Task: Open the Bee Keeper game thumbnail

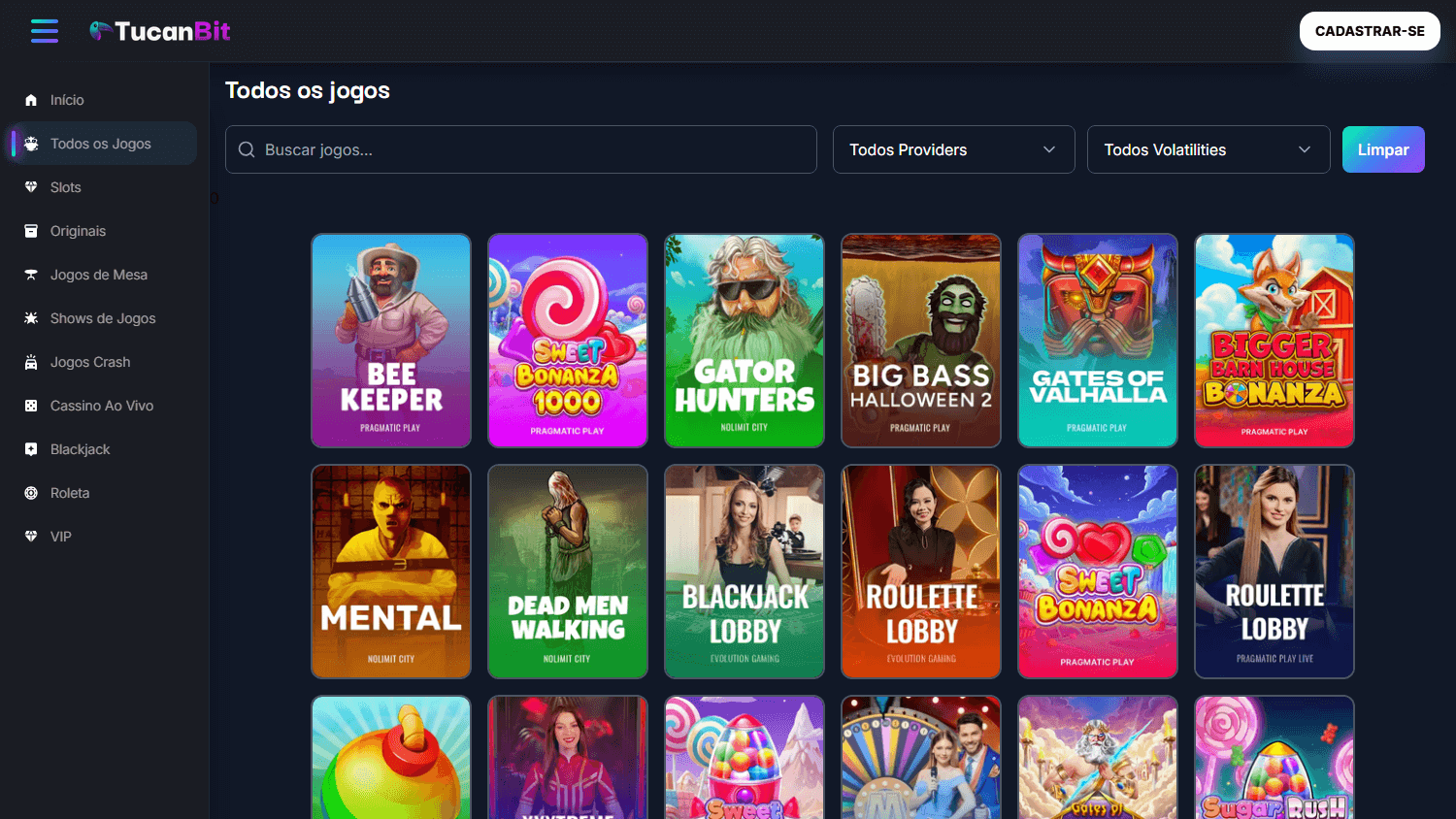Action: click(390, 341)
